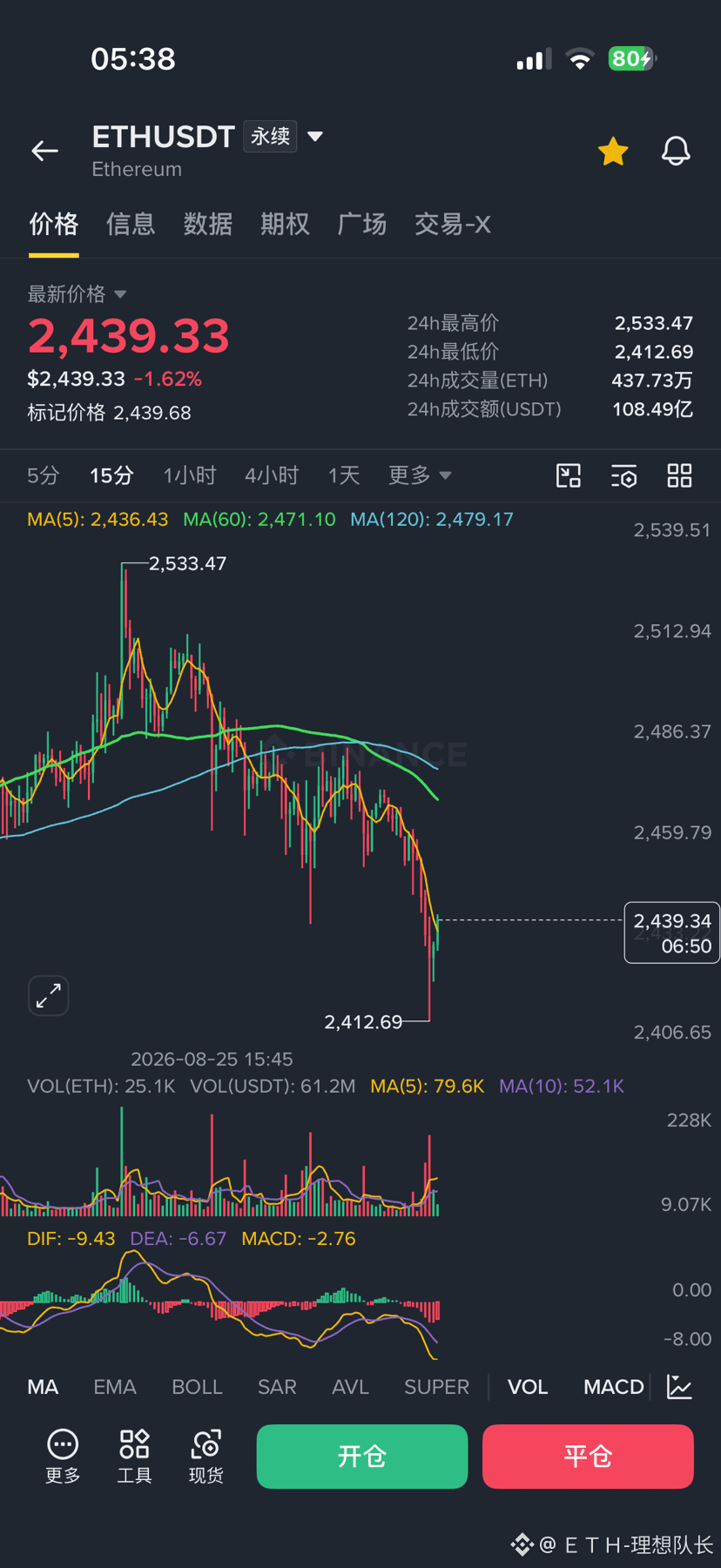Tap the current price tag 2,439.34
Image resolution: width=721 pixels, height=1568 pixels.
pyautogui.click(x=672, y=932)
